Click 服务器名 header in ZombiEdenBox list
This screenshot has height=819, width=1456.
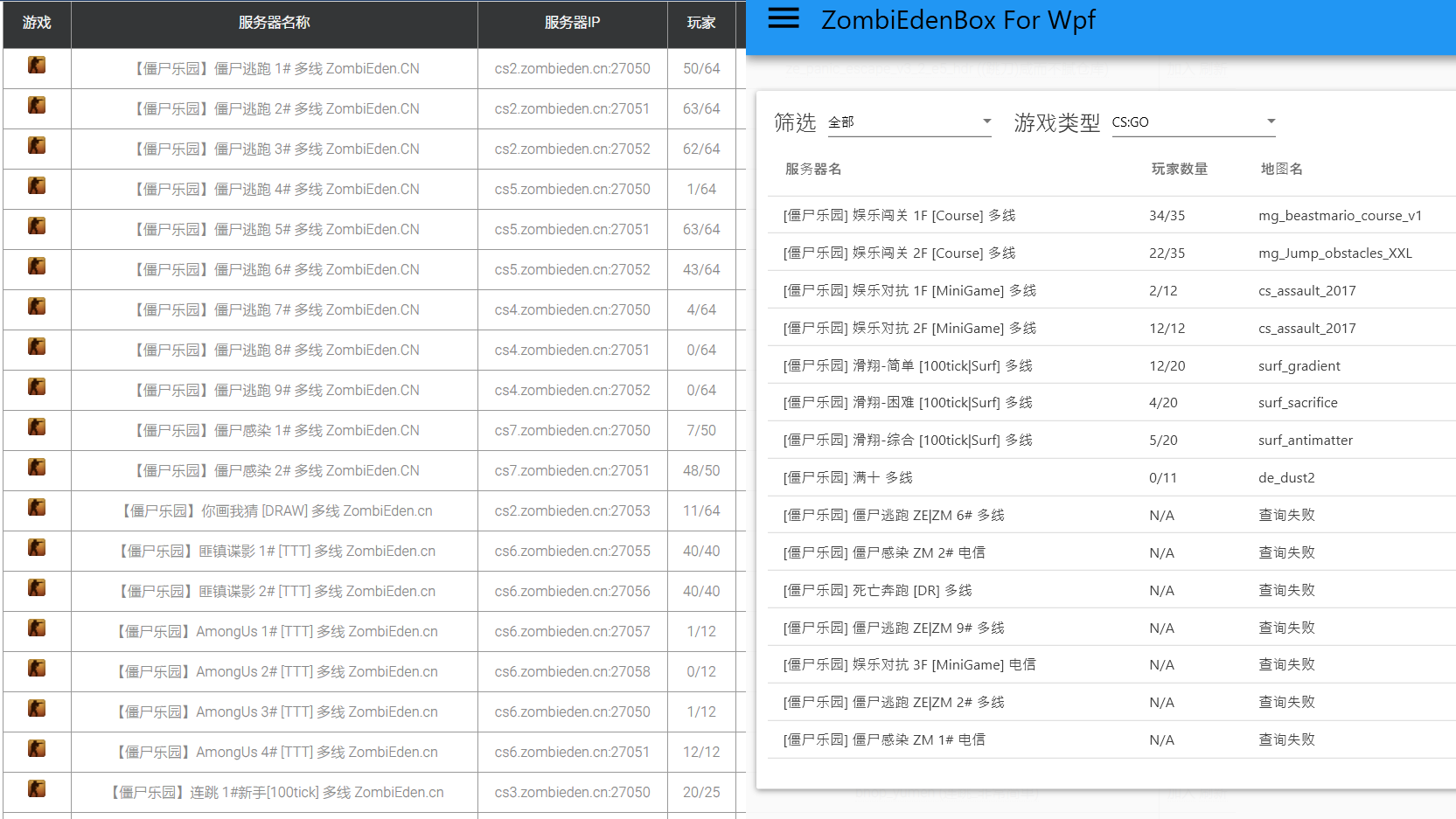click(812, 169)
